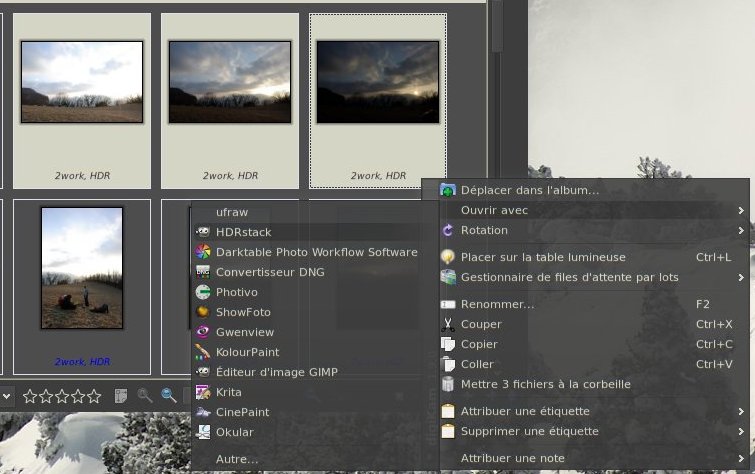Click the Copier icon
Viewport: 755px width, 474px height.
pyautogui.click(x=448, y=344)
